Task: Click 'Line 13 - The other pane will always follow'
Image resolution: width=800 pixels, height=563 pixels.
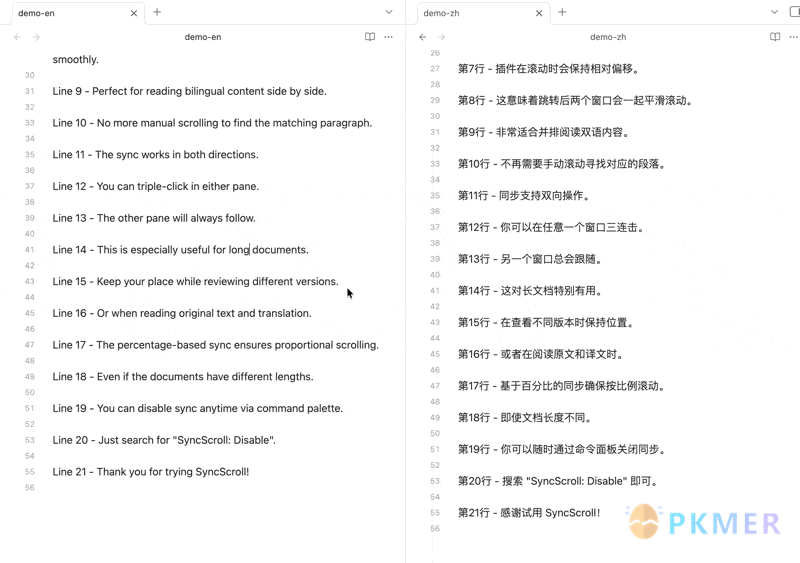Action: tap(154, 218)
